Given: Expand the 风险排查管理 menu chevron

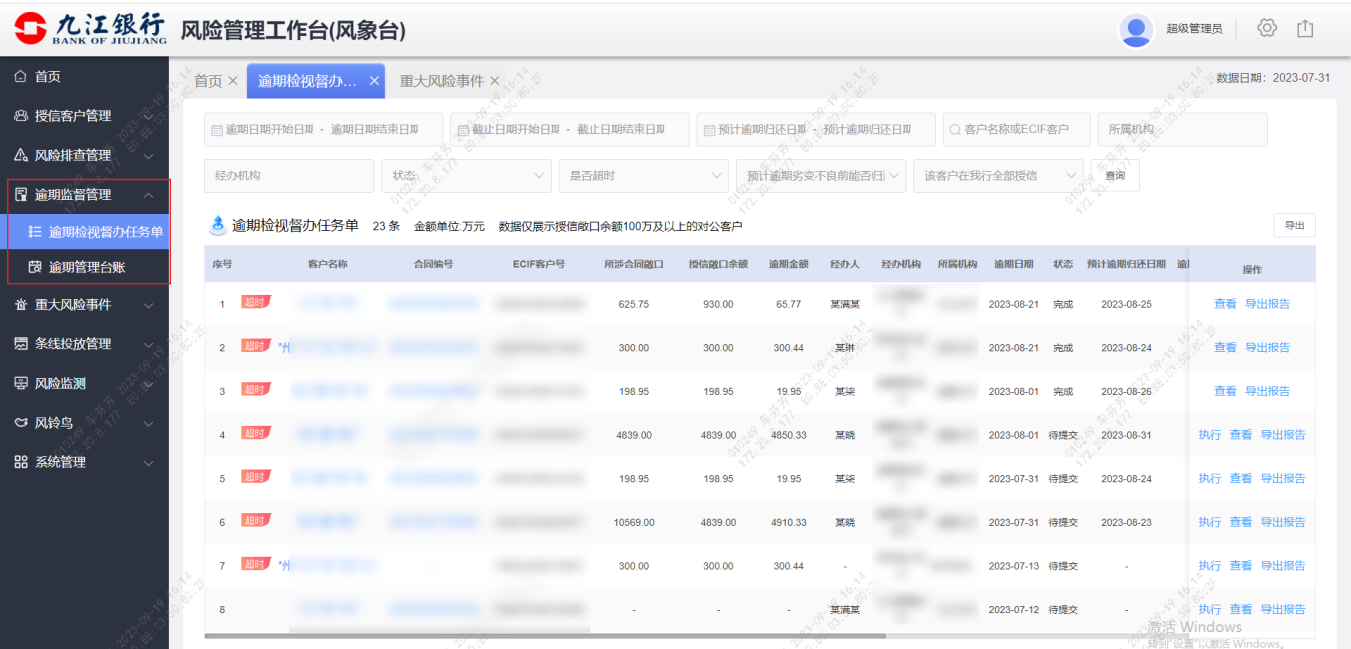Looking at the screenshot, I should tap(148, 156).
